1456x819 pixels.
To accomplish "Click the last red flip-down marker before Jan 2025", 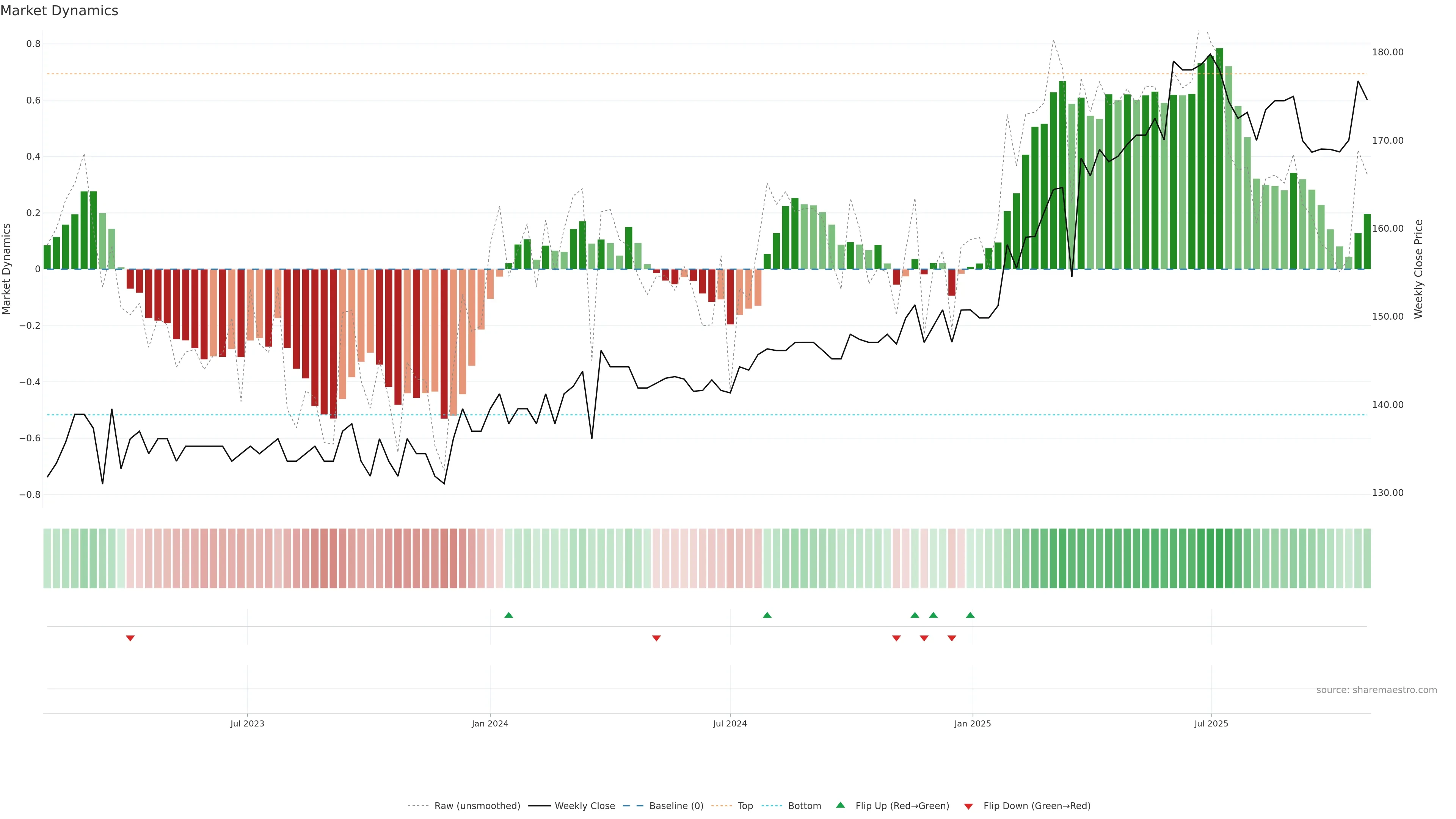I will (951, 638).
